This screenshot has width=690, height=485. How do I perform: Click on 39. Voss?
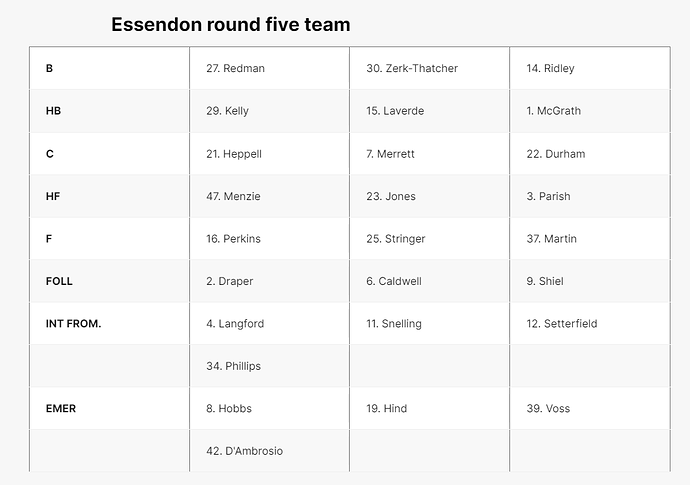point(548,408)
